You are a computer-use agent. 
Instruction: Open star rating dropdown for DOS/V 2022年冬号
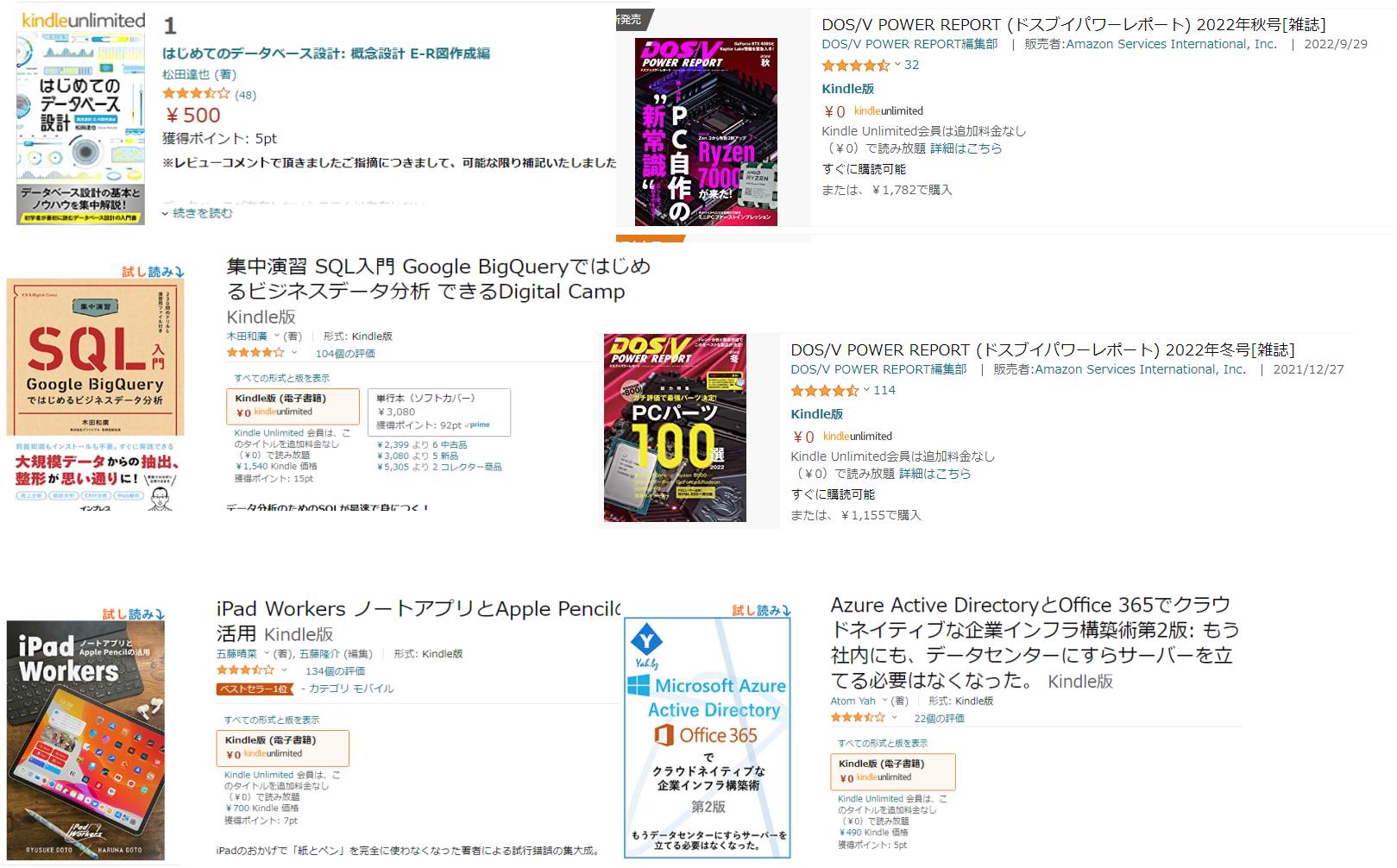tap(866, 390)
